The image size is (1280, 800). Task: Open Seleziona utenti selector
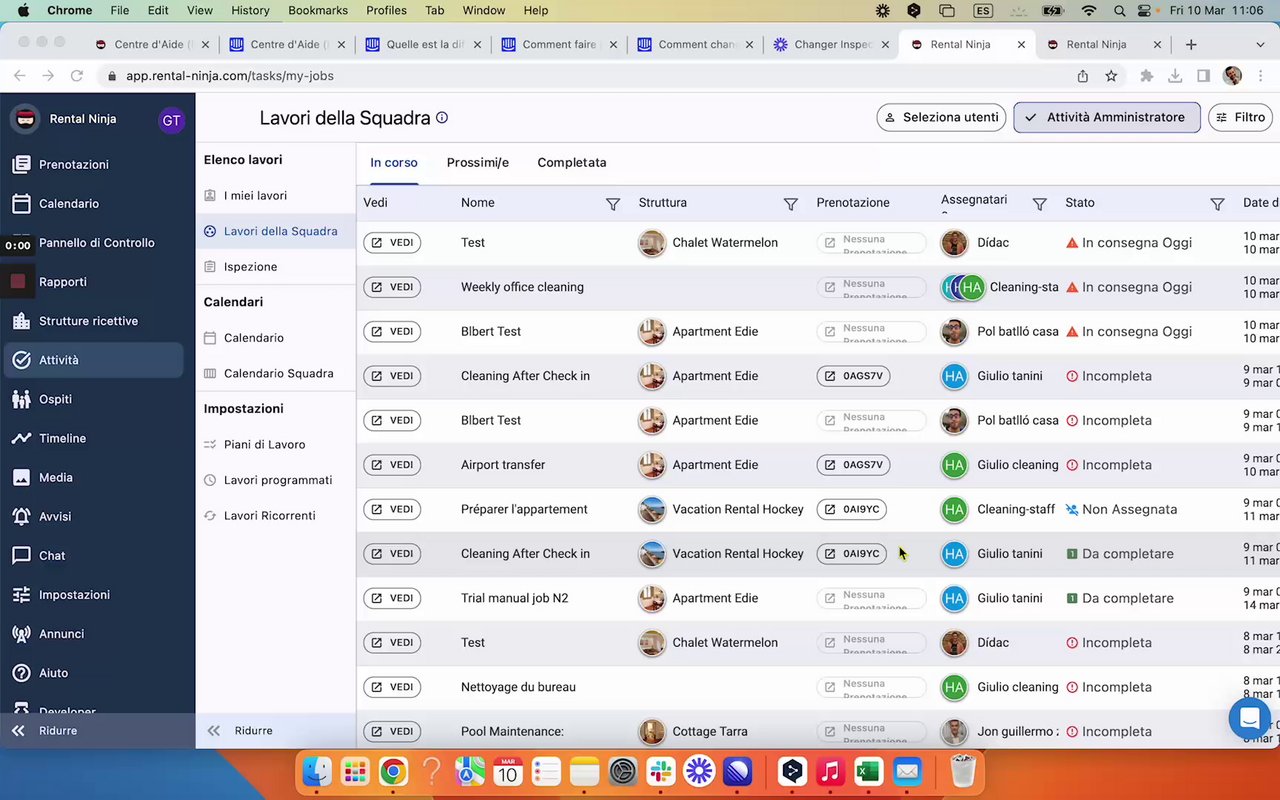pos(941,117)
